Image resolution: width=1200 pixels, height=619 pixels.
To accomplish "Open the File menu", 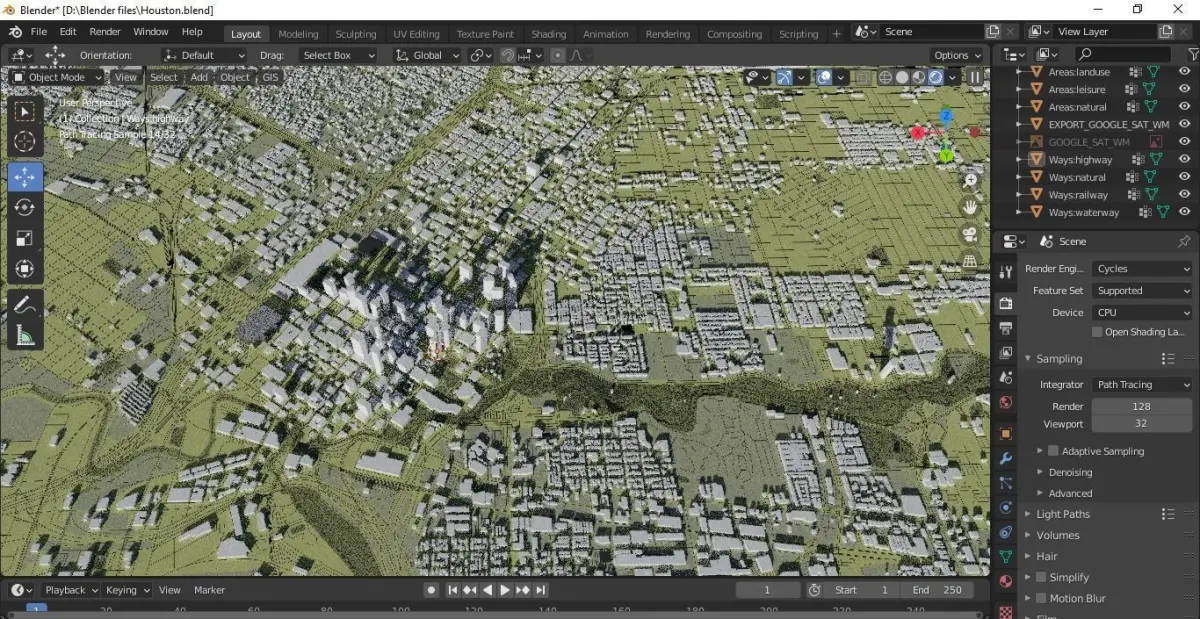I will pyautogui.click(x=38, y=32).
